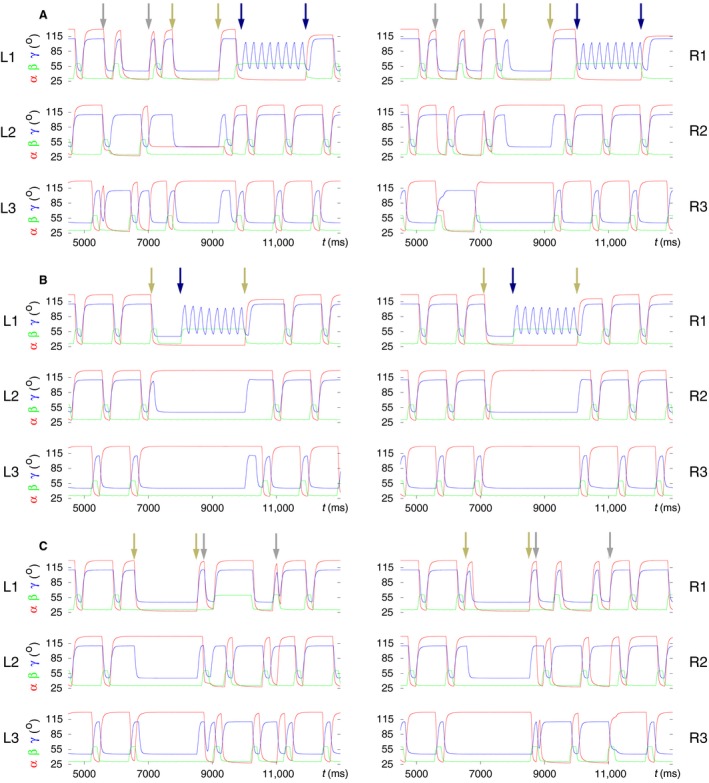Click the t (ms) label under panel B's R3 plot
This screenshot has width=709, height=783.
667,508
